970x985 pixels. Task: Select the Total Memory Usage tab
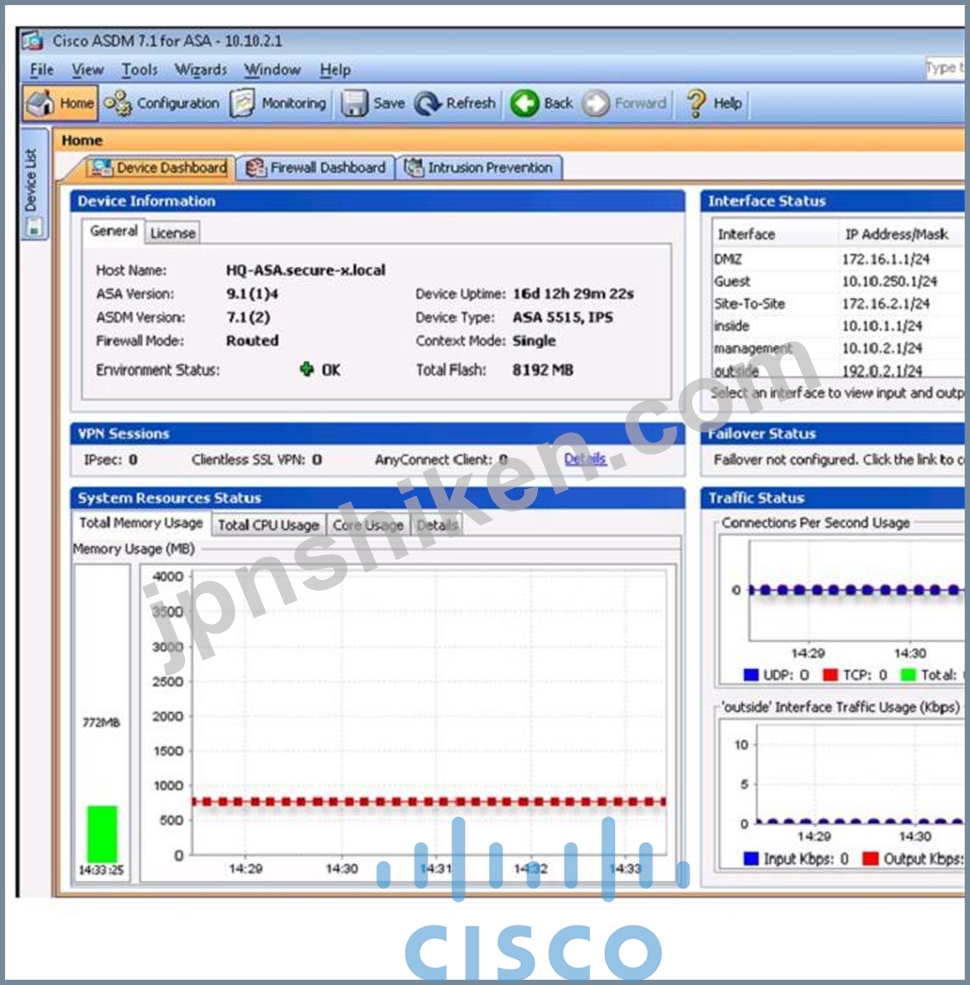pyautogui.click(x=141, y=523)
